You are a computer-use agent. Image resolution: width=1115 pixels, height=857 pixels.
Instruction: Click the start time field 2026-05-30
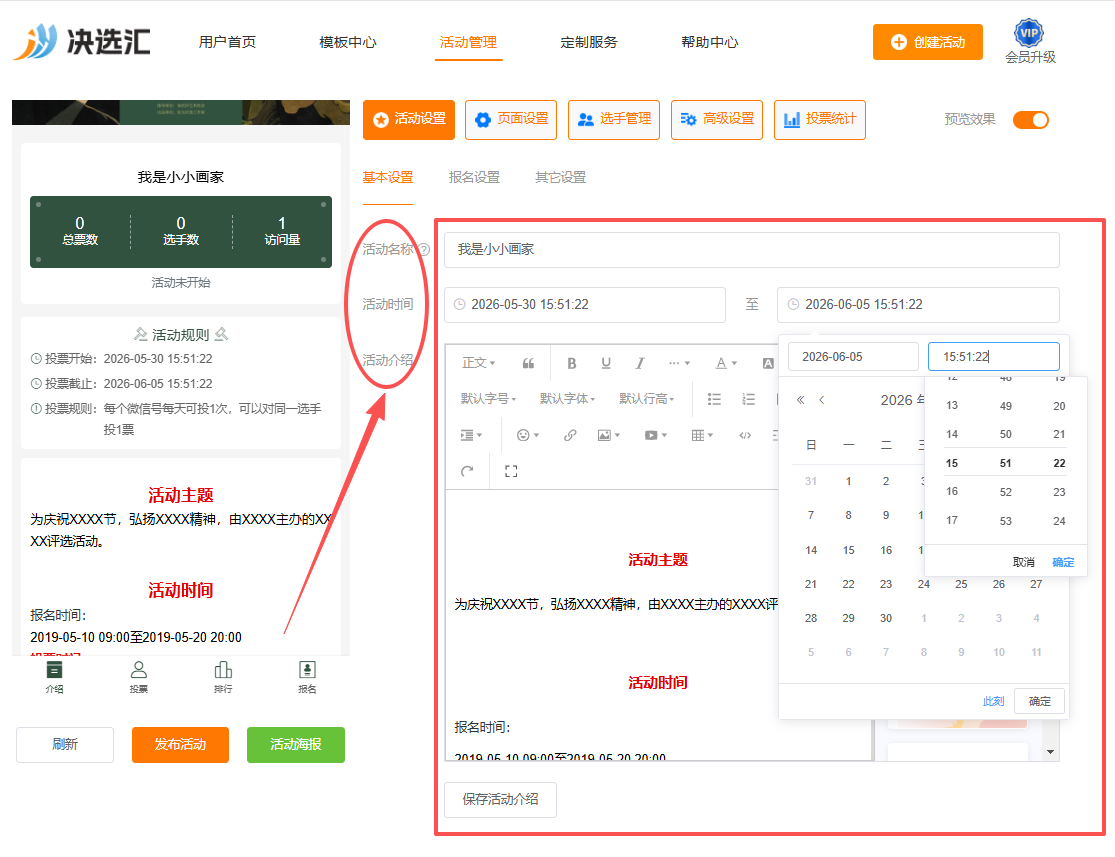[x=585, y=304]
